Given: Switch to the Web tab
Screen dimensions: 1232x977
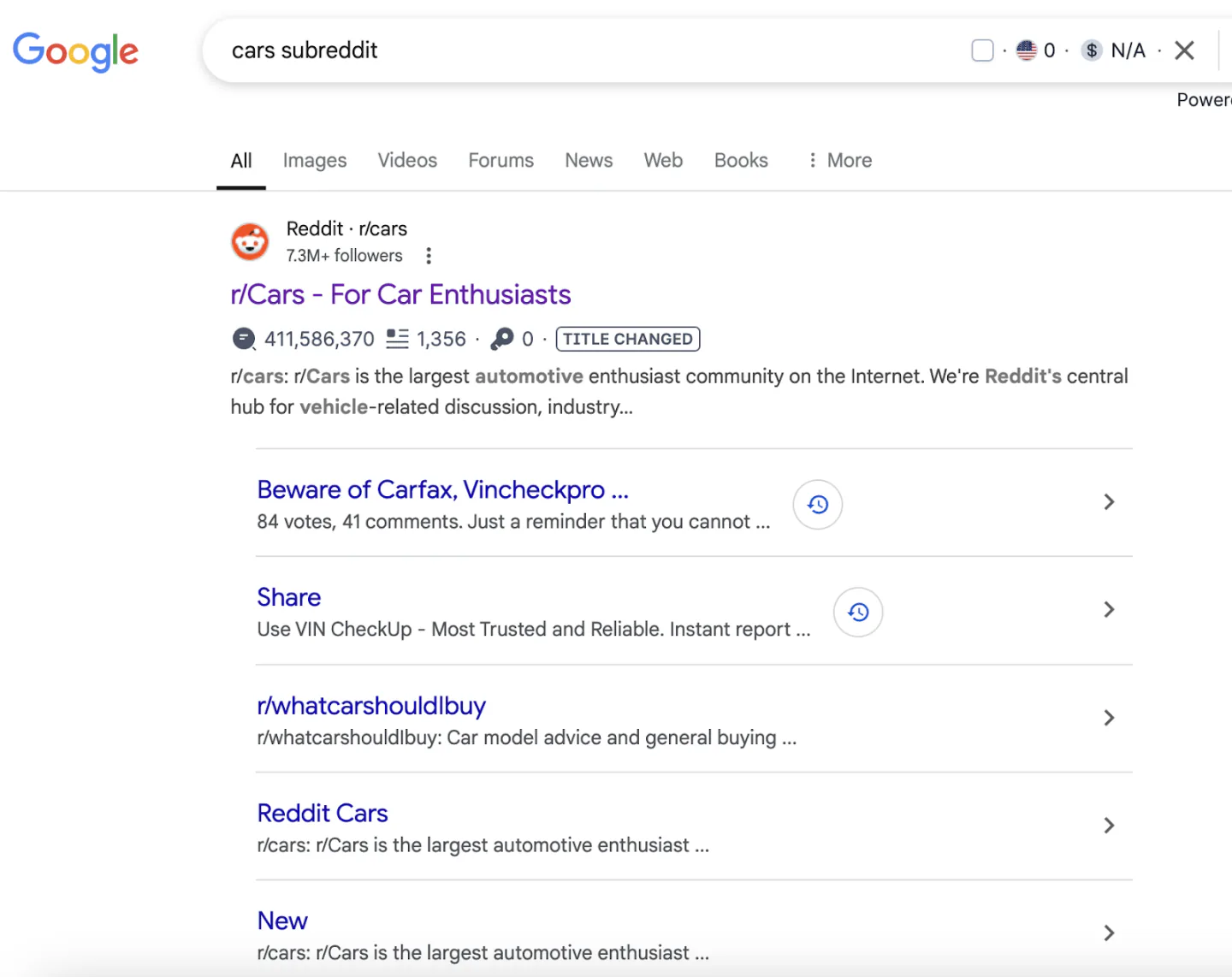Looking at the screenshot, I should [x=663, y=160].
